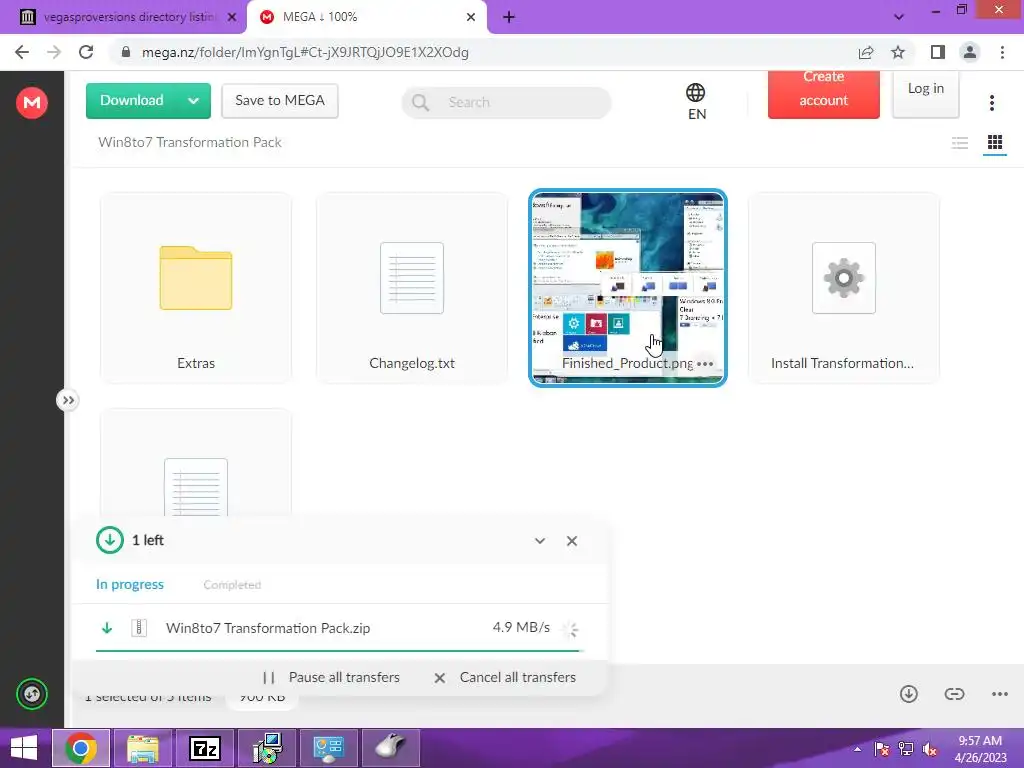The height and width of the screenshot is (768, 1024).
Task: Click the MEGA logo in the sidebar
Action: tap(31, 103)
